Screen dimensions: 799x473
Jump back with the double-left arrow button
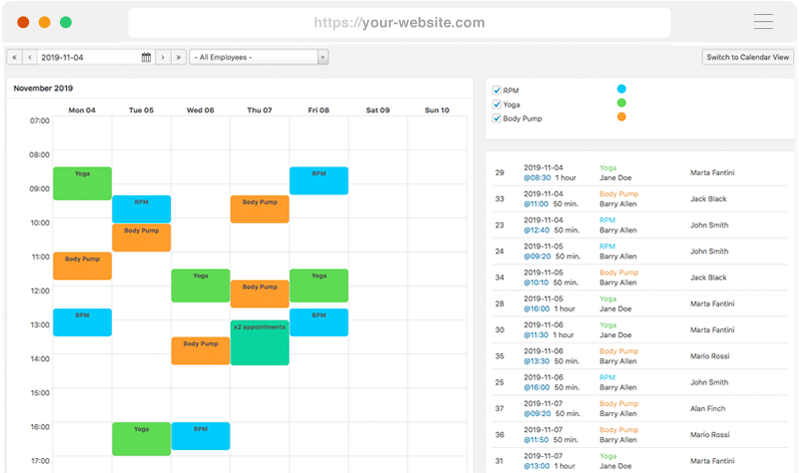14,57
